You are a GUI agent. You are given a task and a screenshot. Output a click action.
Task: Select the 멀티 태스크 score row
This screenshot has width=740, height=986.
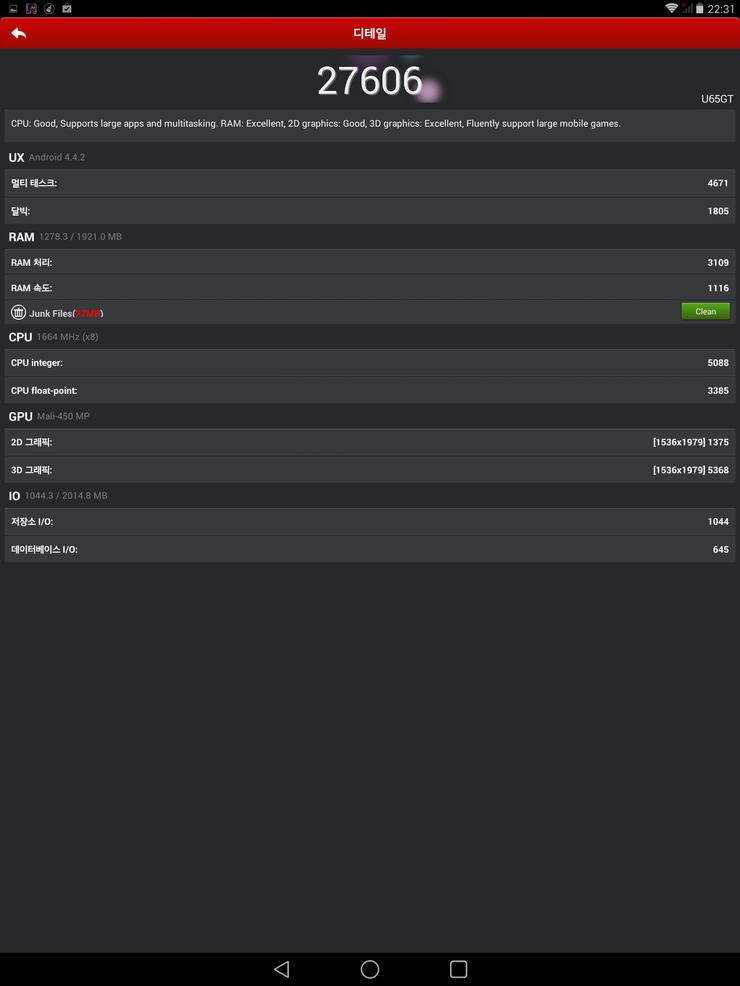point(370,183)
